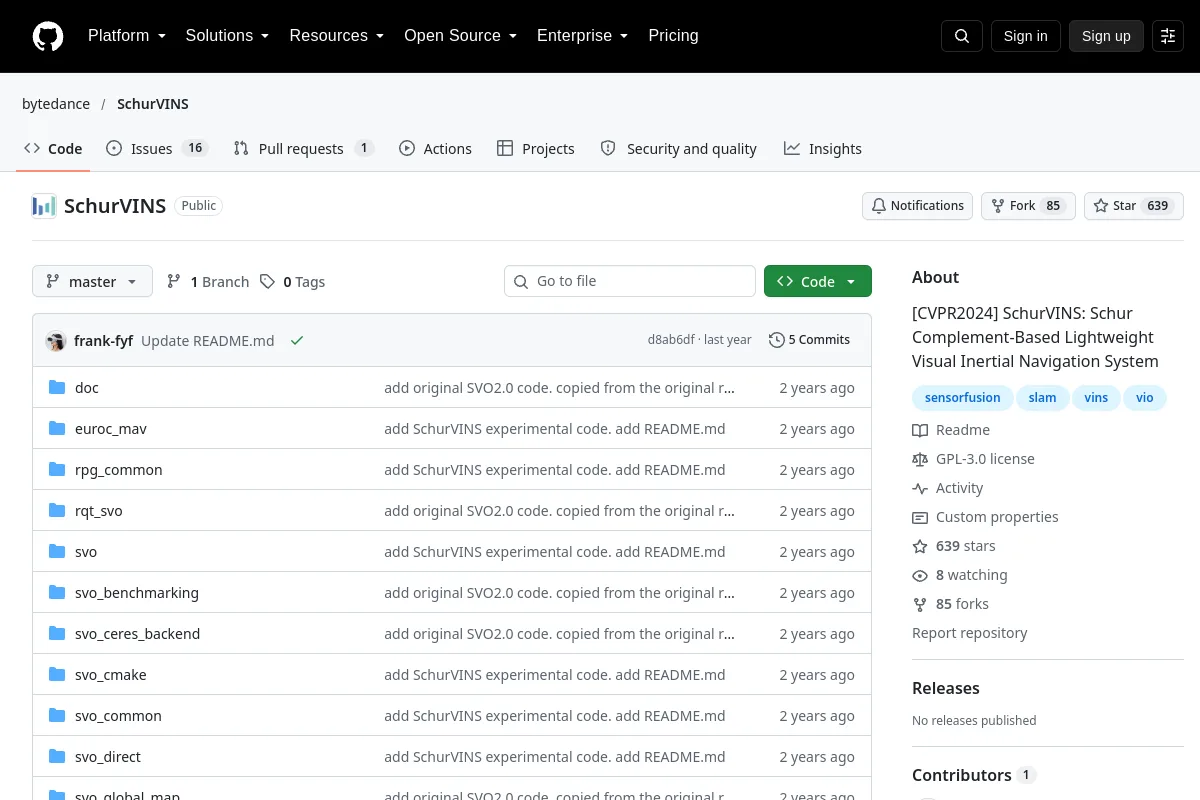Click the svo_cmake folder icon

[57, 675]
